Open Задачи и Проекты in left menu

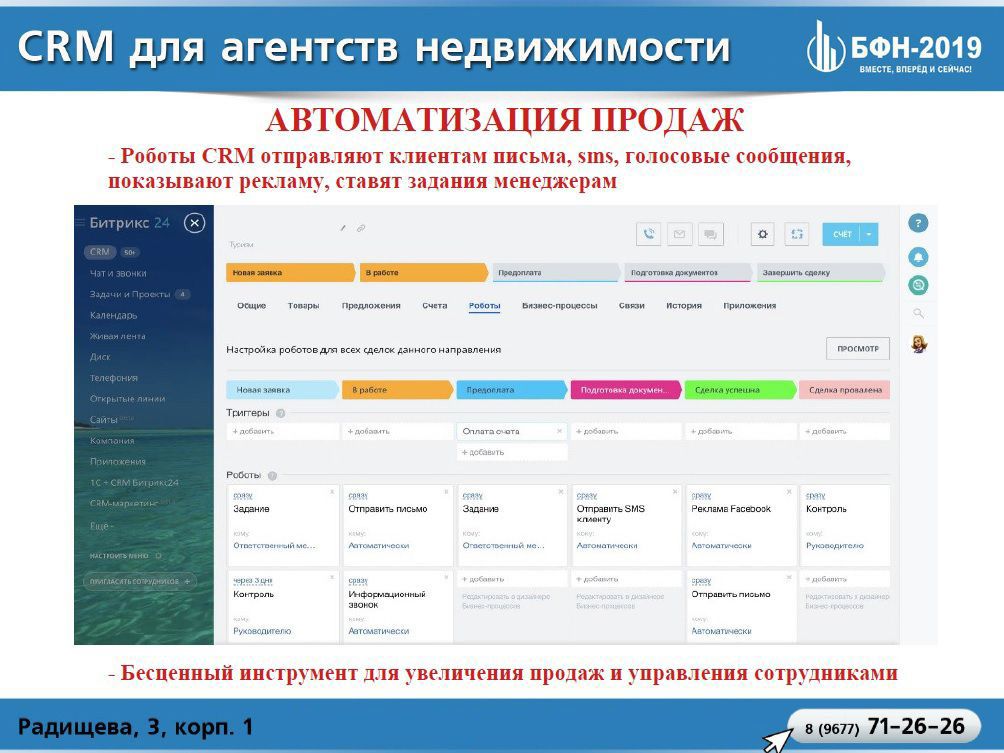129,294
